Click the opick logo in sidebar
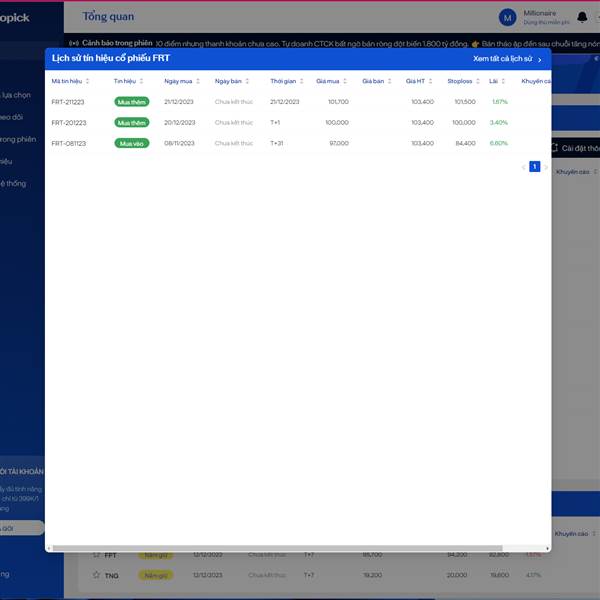Screen dimensions: 600x600 click(x=15, y=18)
